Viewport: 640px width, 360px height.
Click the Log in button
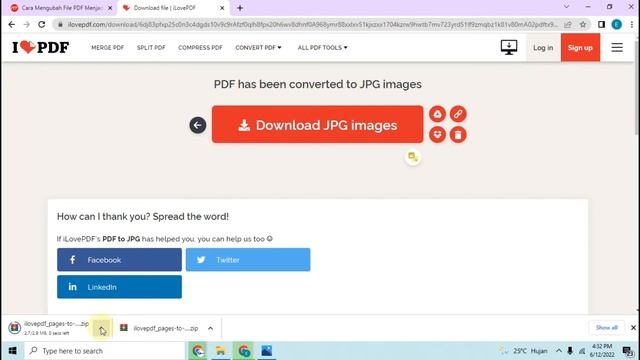(543, 47)
